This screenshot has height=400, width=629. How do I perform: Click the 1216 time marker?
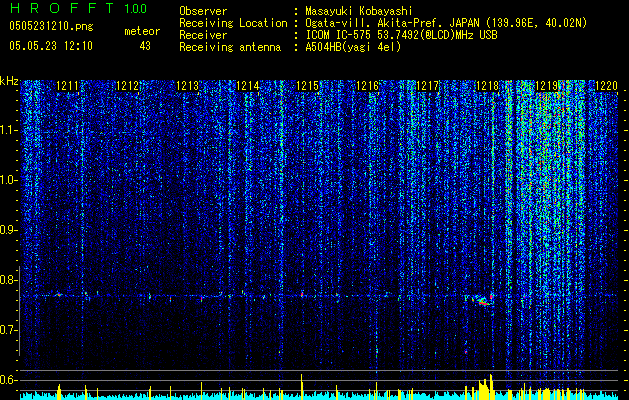[x=367, y=86]
